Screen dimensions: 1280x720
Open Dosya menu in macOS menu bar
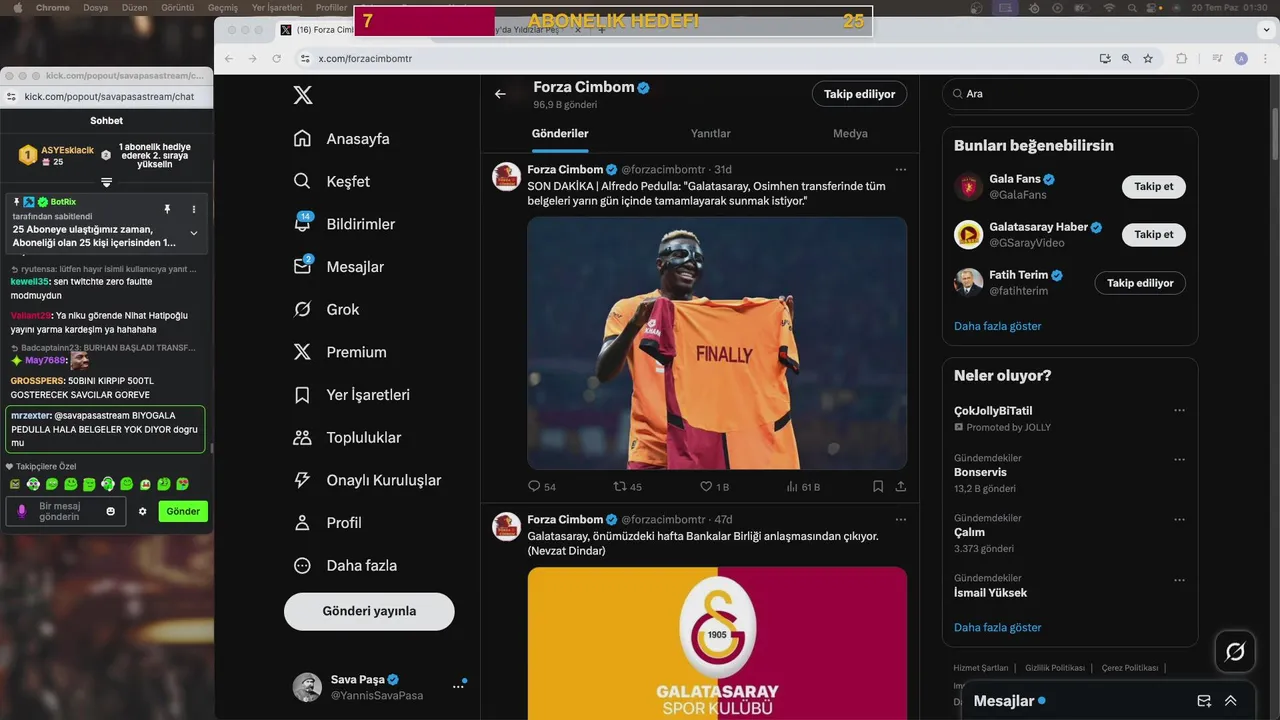96,7
